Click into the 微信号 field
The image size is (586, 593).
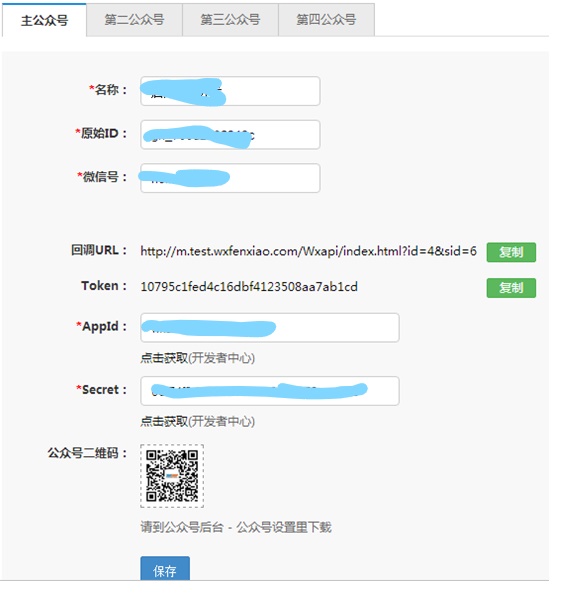point(230,178)
